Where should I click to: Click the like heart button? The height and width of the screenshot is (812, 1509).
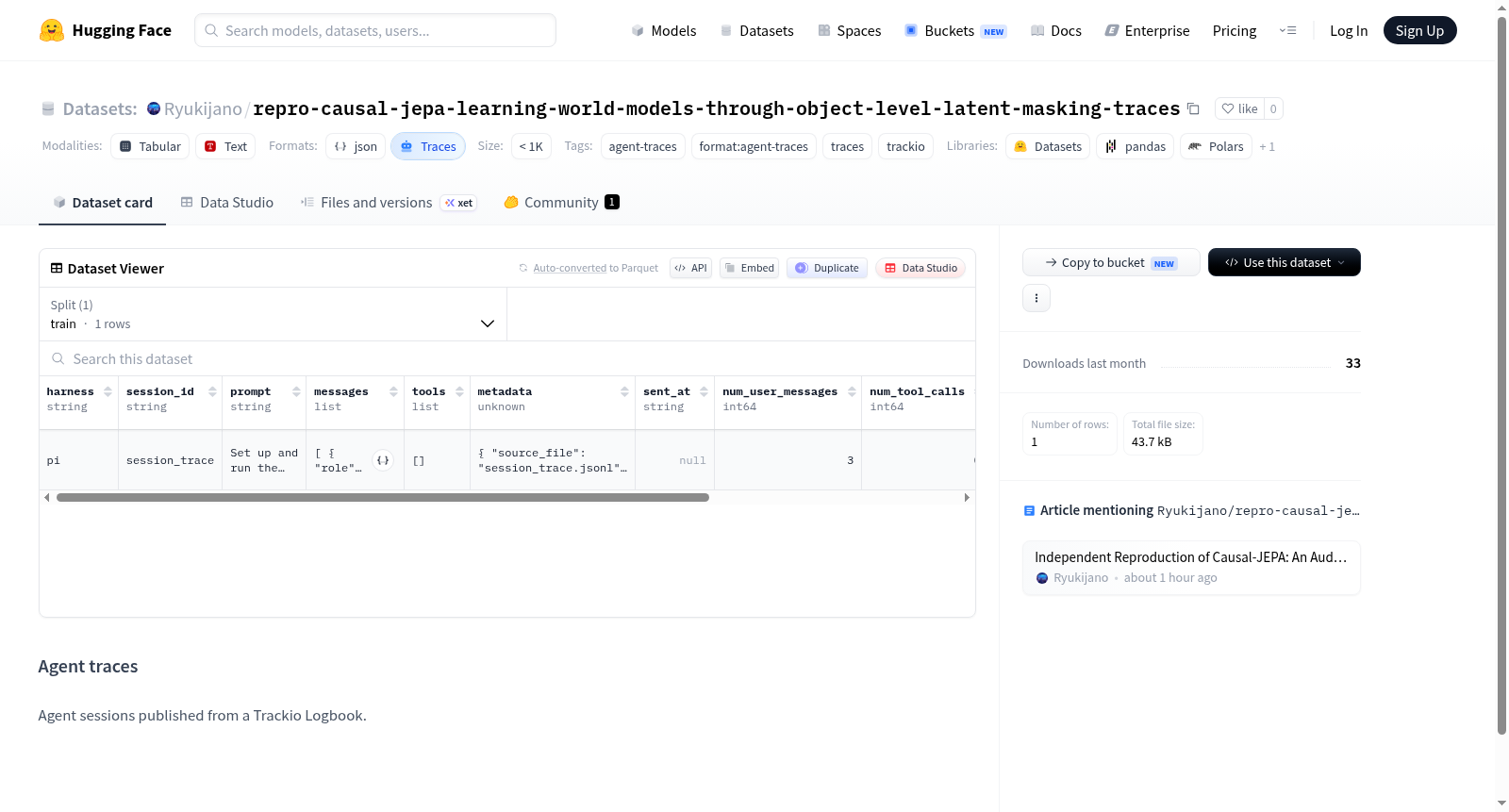tap(1239, 108)
